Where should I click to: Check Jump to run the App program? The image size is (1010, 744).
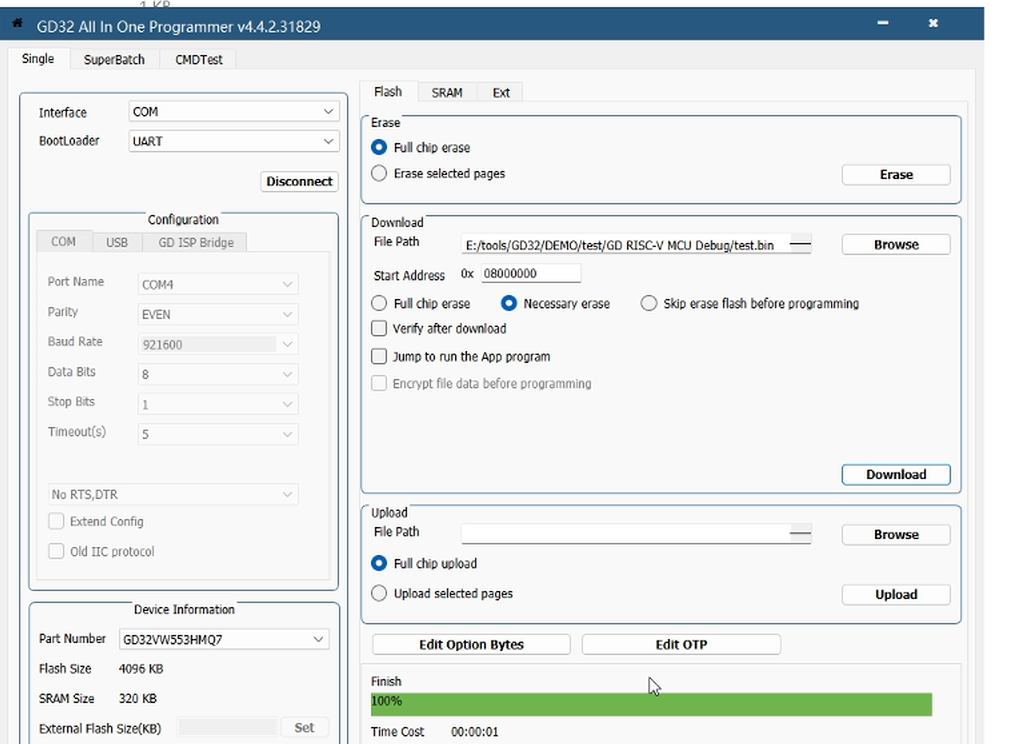tap(379, 357)
